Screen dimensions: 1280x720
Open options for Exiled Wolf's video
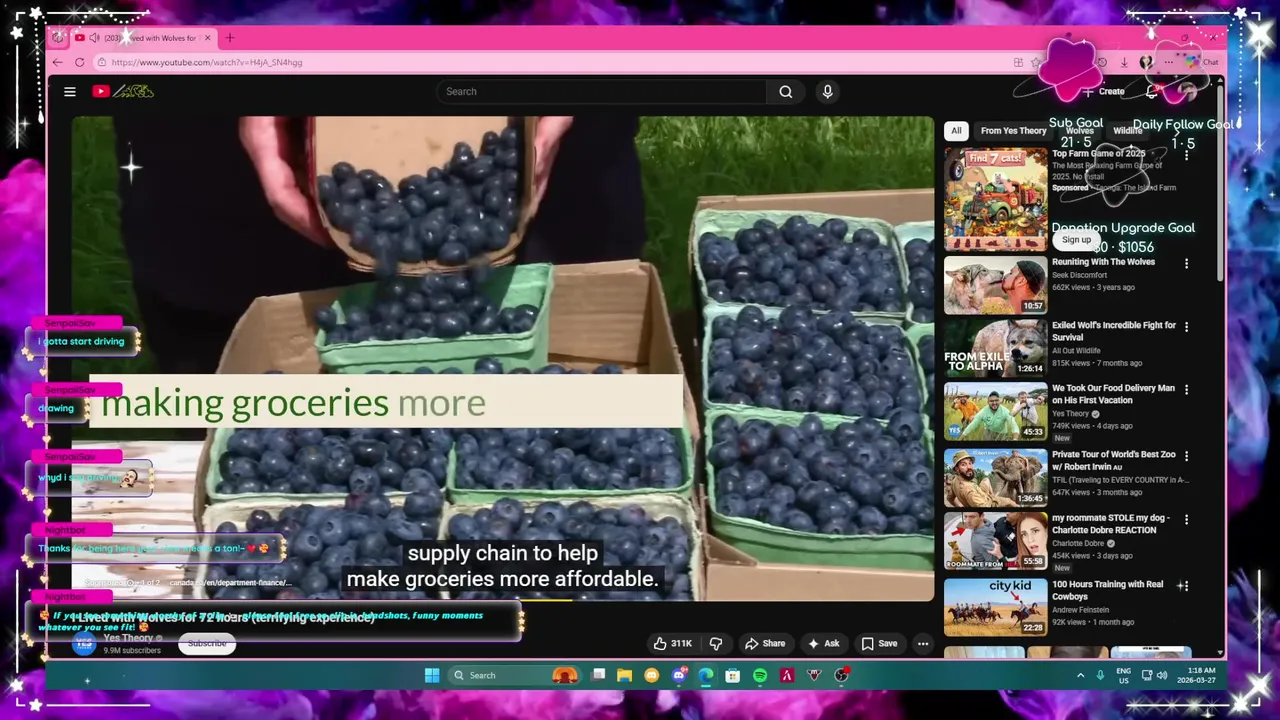[x=1186, y=327]
